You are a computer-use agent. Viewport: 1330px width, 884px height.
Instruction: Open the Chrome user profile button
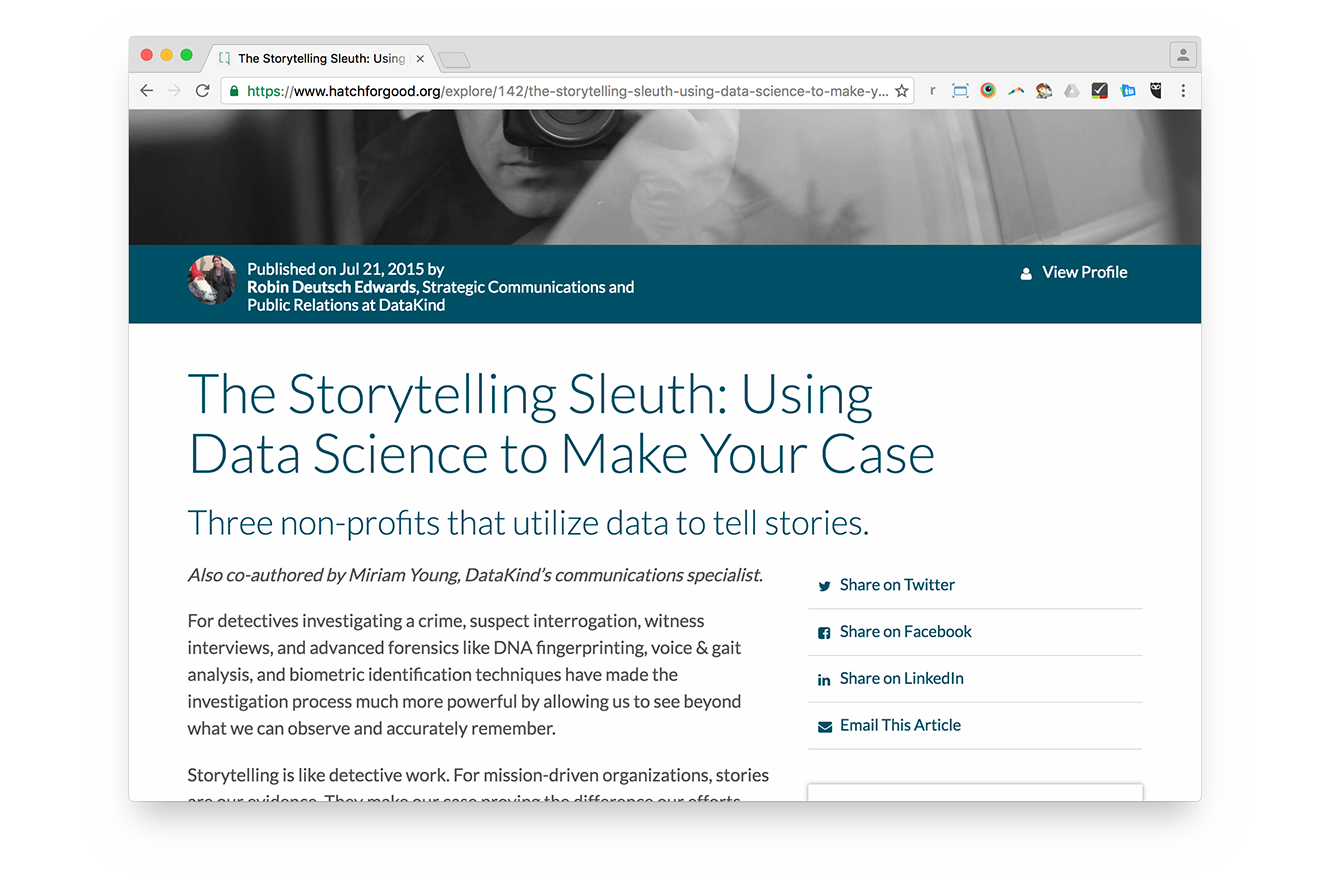1182,55
